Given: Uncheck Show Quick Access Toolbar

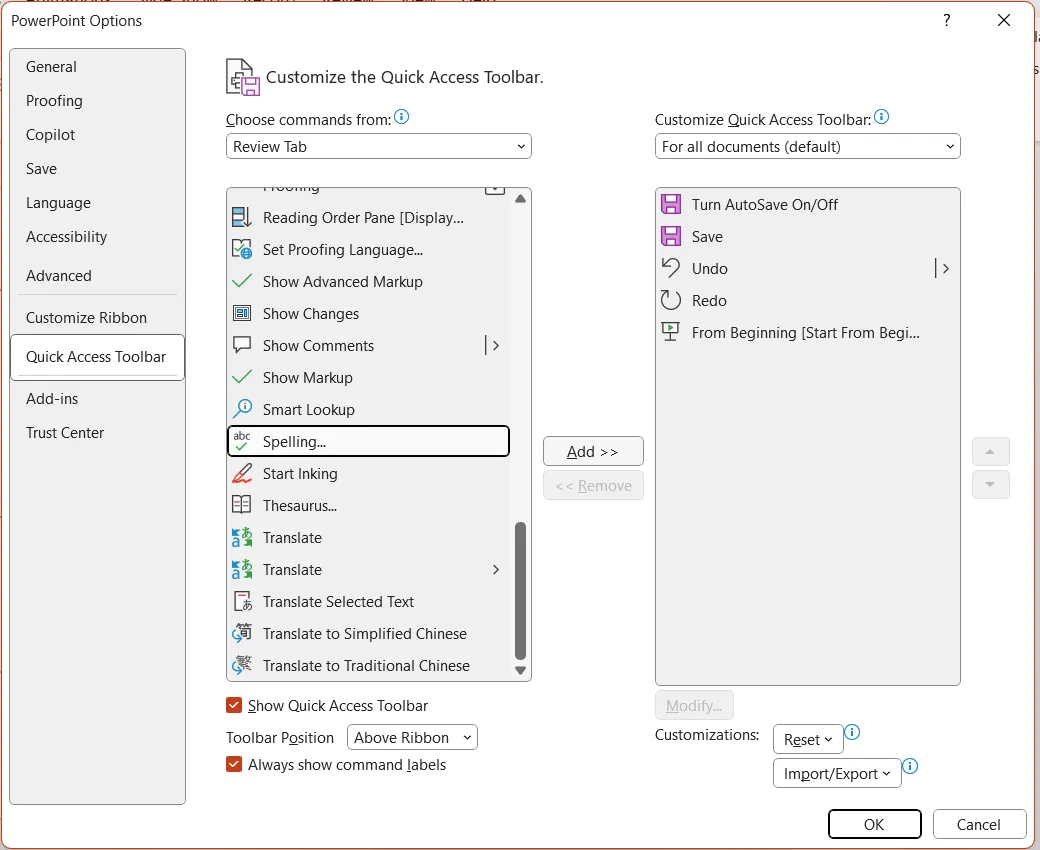Looking at the screenshot, I should (233, 705).
